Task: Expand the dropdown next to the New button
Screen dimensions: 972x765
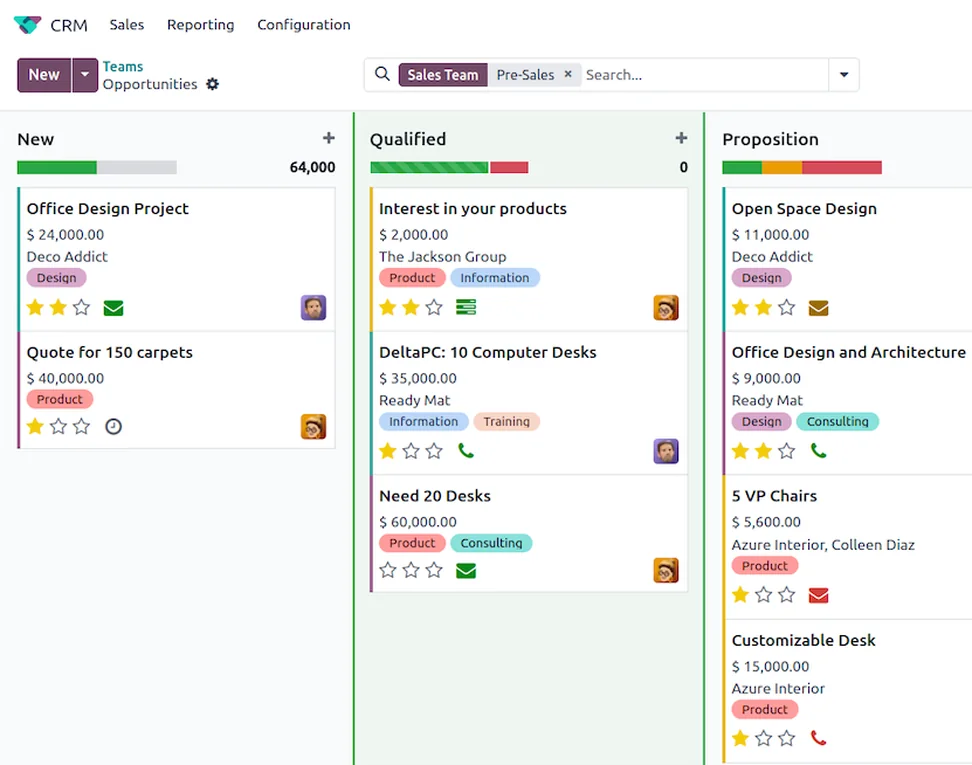Action: pyautogui.click(x=85, y=75)
